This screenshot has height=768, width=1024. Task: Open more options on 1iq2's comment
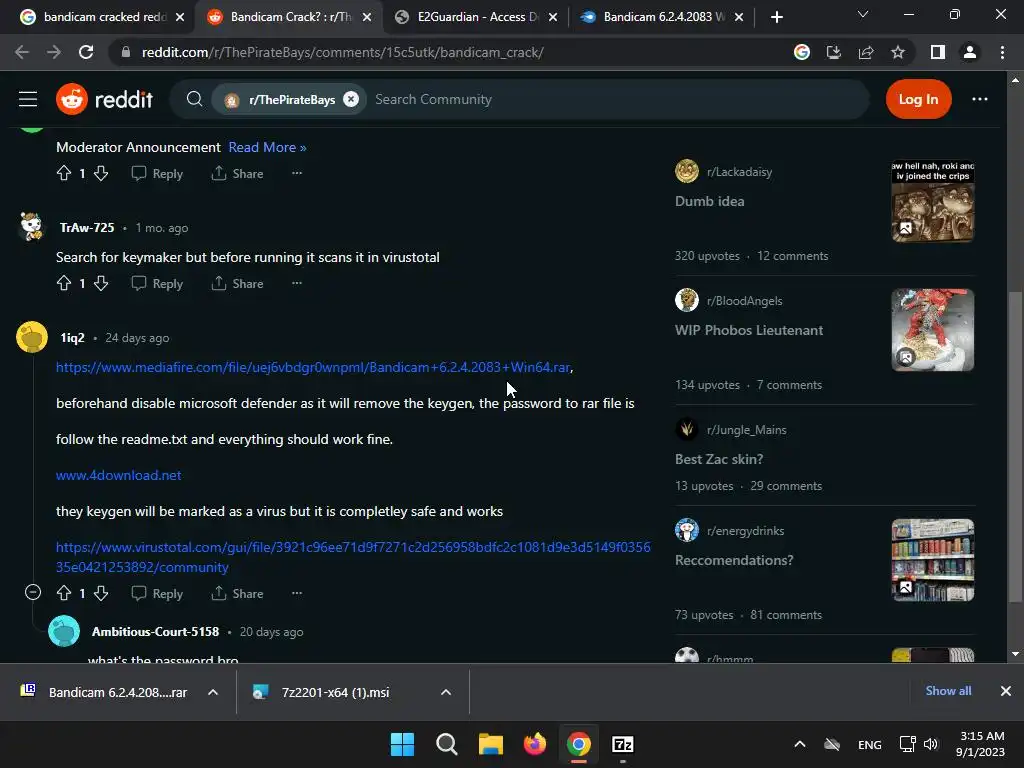pos(296,593)
